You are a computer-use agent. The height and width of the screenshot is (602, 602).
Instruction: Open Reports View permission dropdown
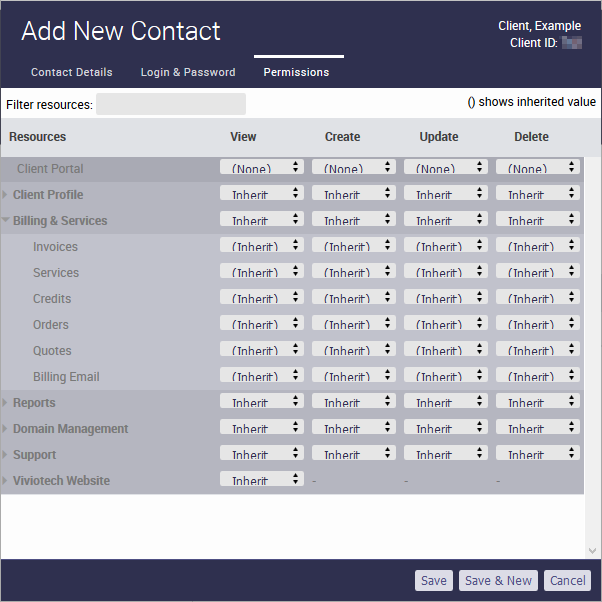[262, 401]
